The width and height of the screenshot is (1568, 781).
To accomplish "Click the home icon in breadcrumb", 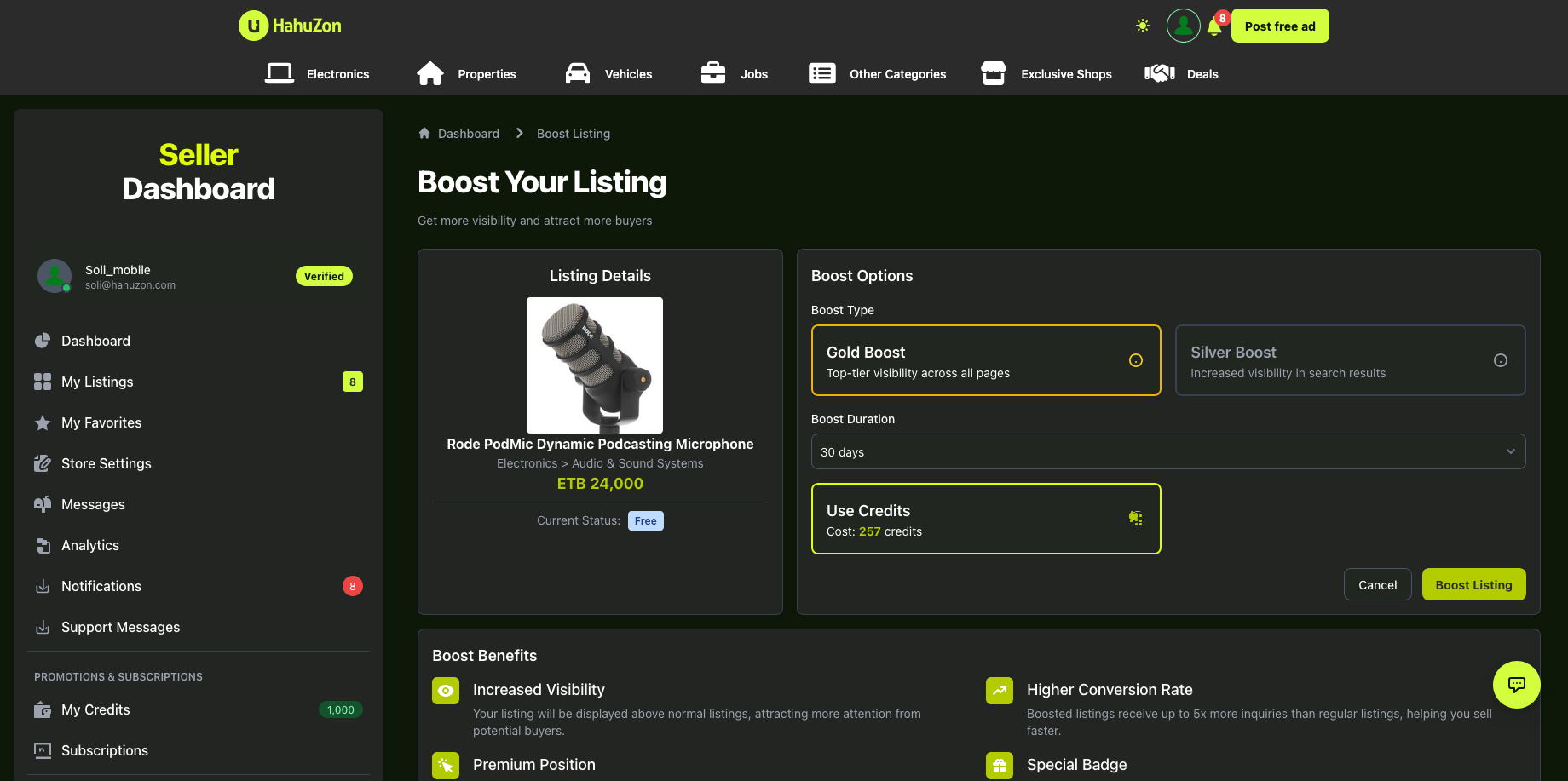I will tap(424, 134).
